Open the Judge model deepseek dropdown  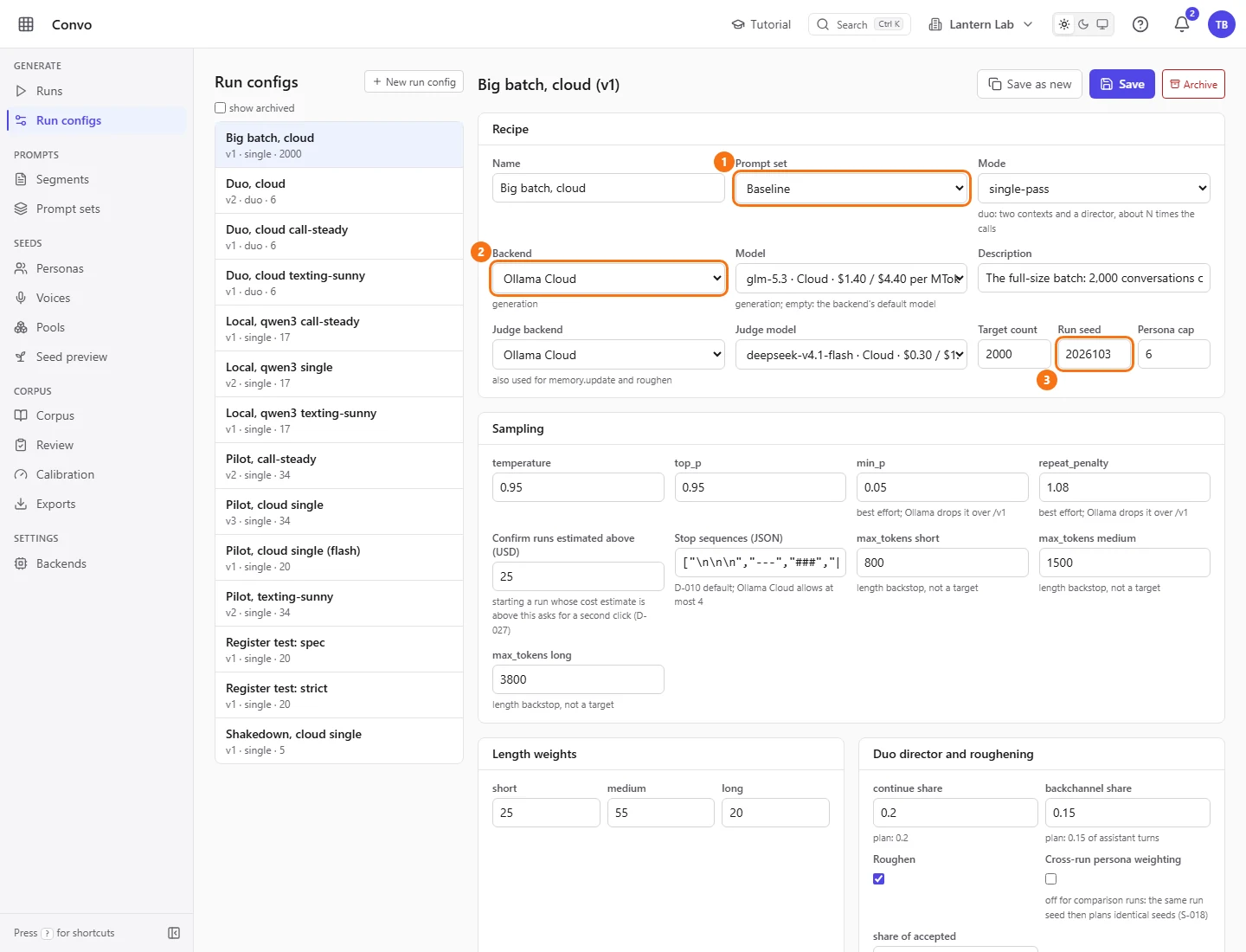851,355
